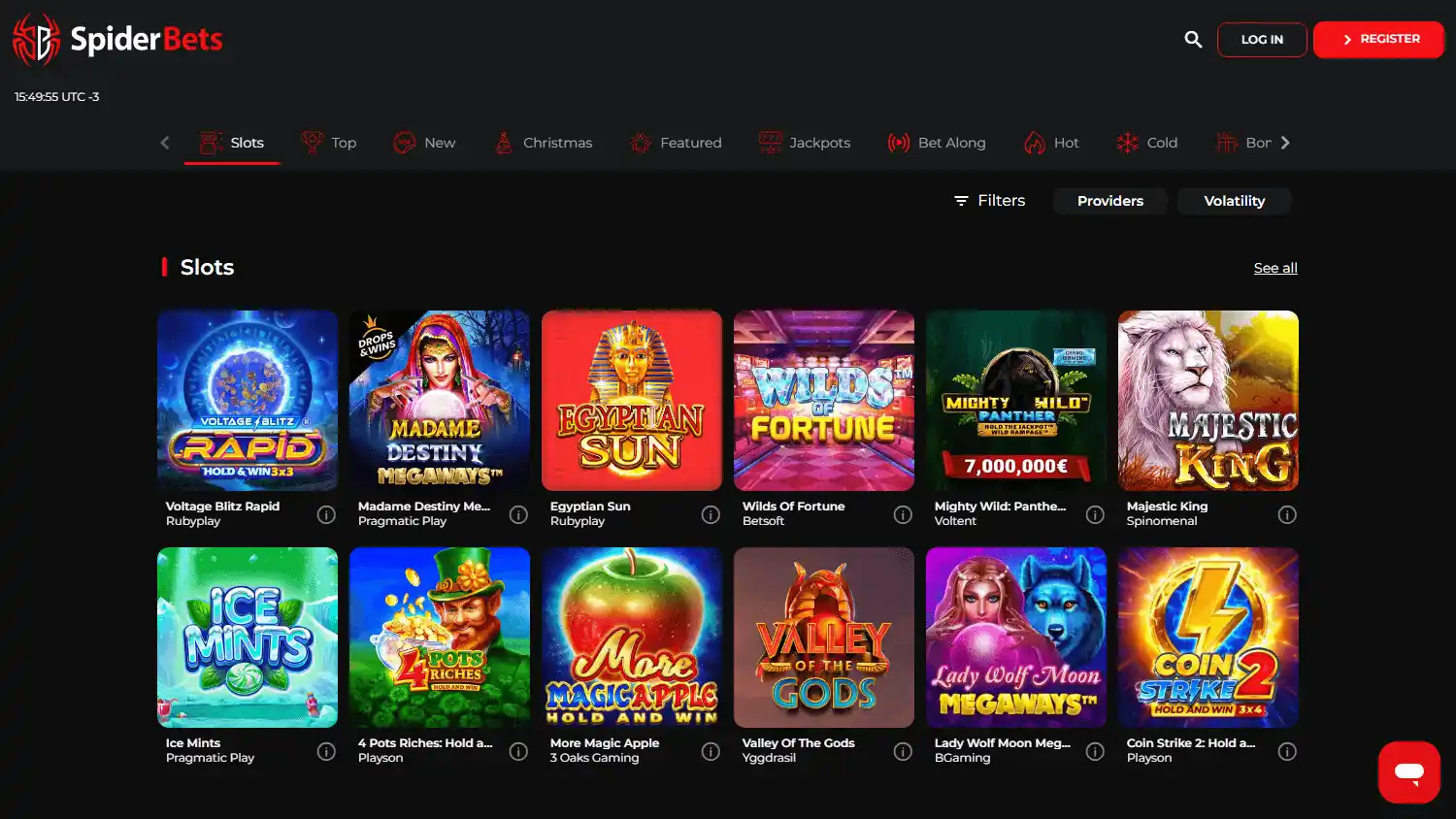
Task: Switch to the Jackpots tab
Action: click(x=805, y=143)
